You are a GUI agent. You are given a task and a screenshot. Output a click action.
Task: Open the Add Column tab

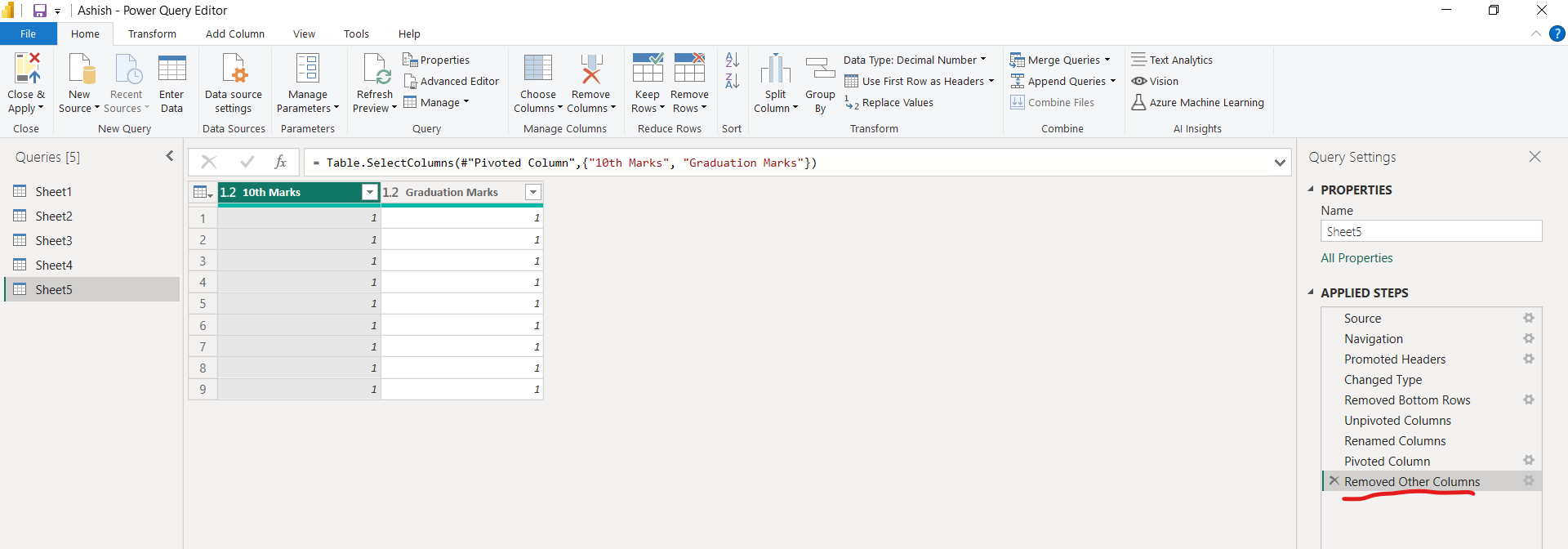pyautogui.click(x=234, y=34)
